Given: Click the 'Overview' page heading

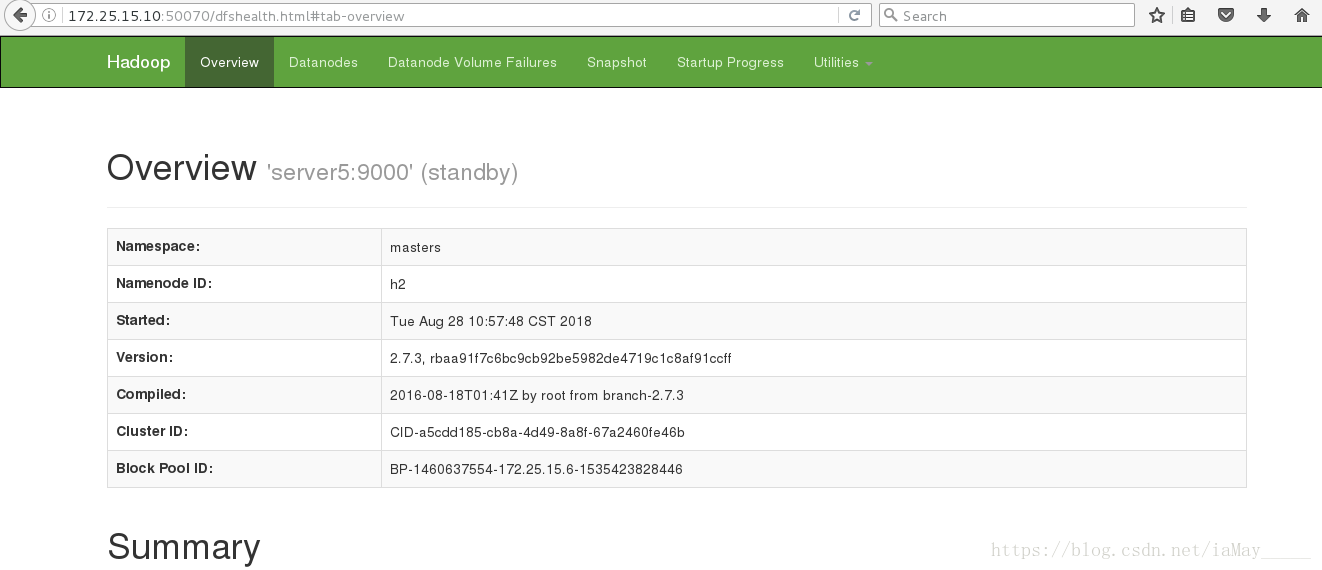Looking at the screenshot, I should (182, 168).
